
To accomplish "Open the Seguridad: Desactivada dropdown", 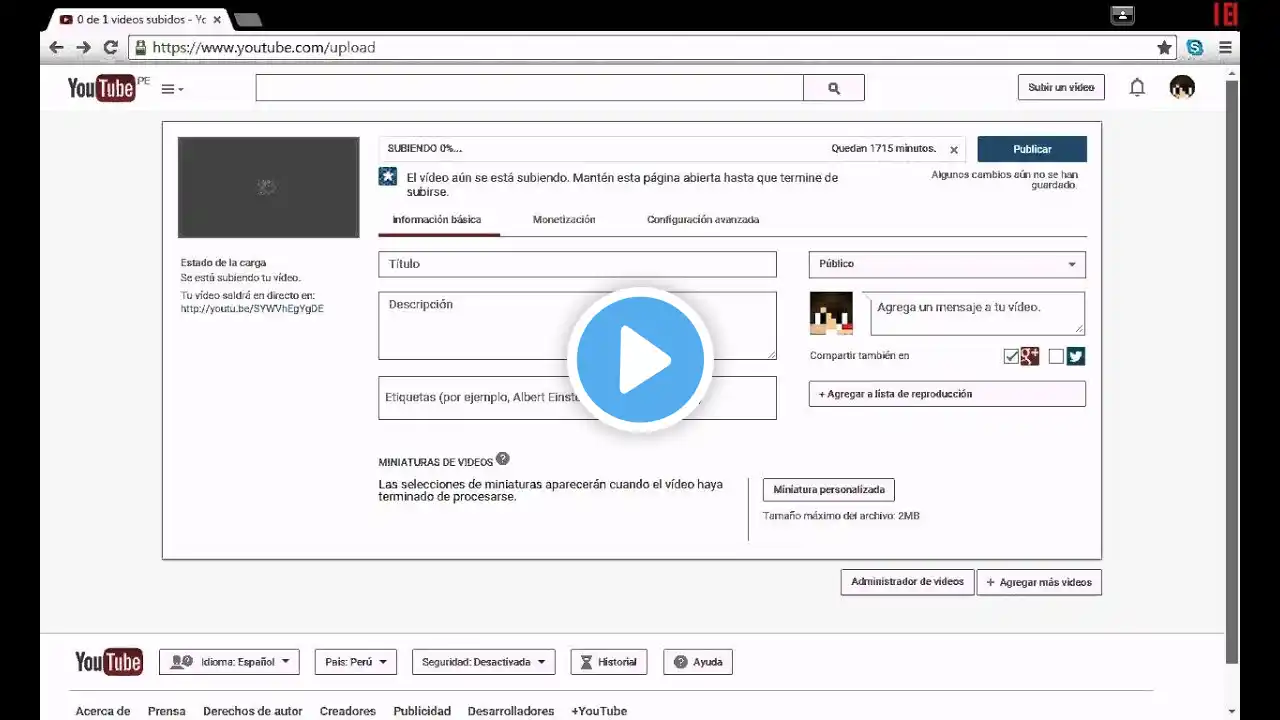I will [x=483, y=662].
